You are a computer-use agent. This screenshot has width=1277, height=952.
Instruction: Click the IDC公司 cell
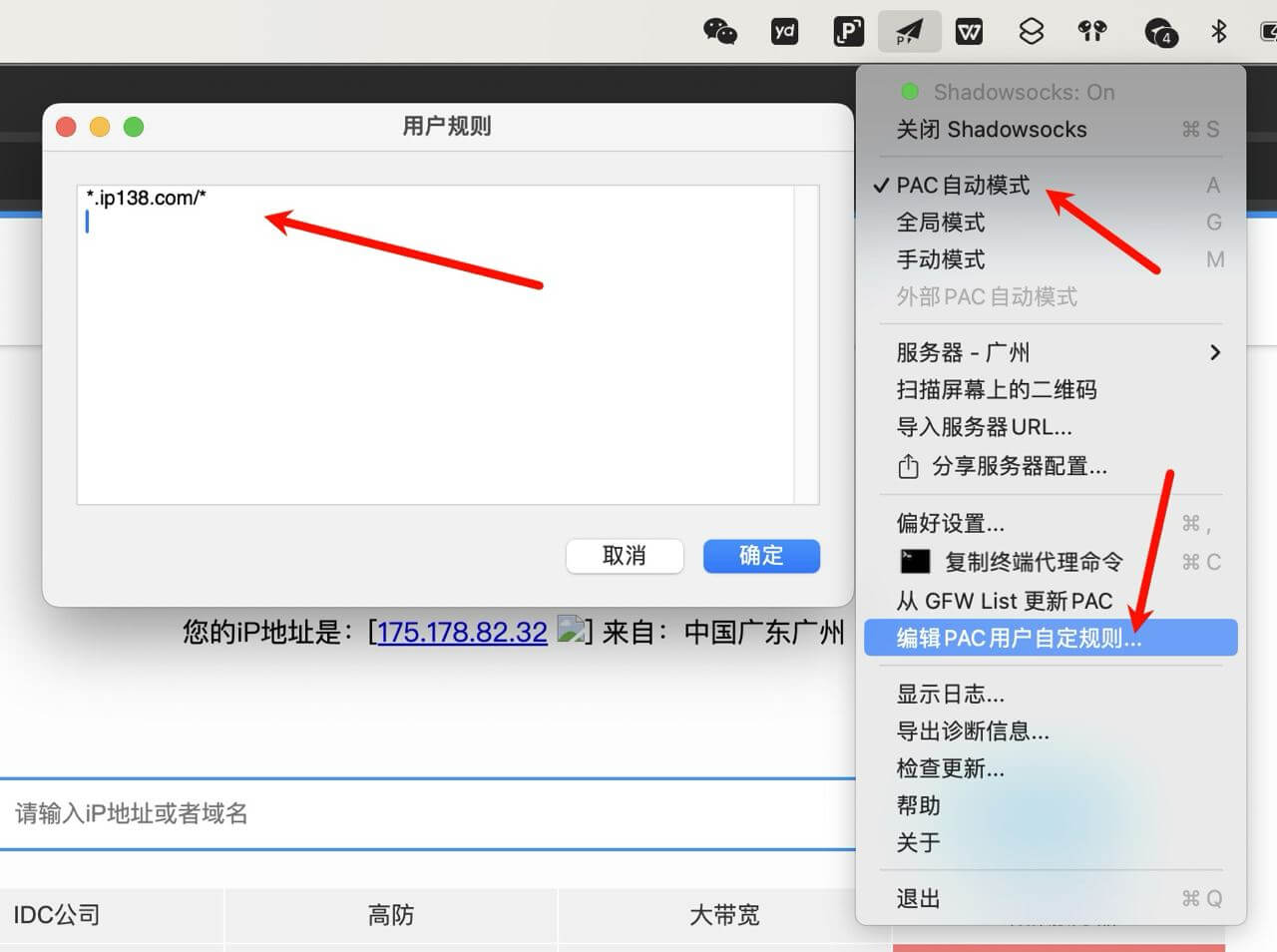pyautogui.click(x=111, y=915)
